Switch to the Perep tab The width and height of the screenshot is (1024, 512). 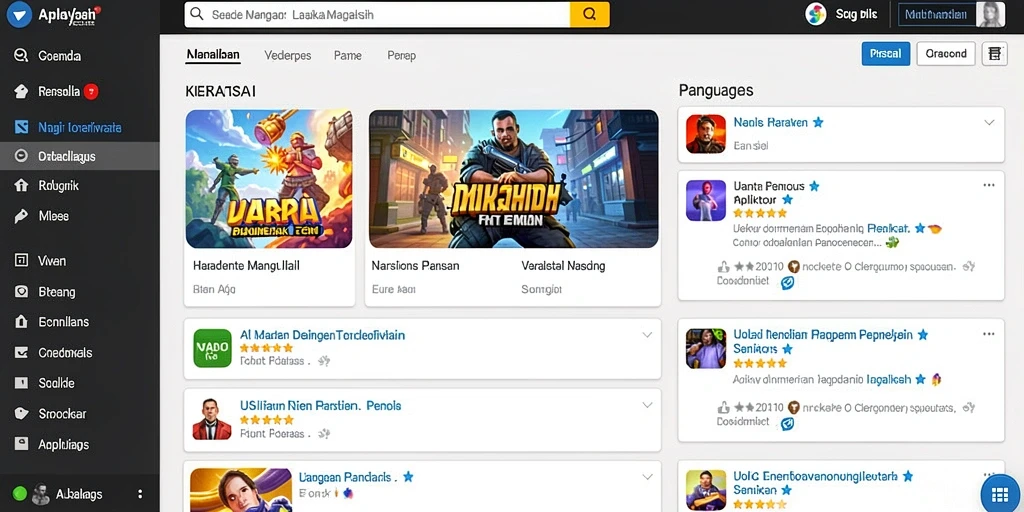(401, 56)
